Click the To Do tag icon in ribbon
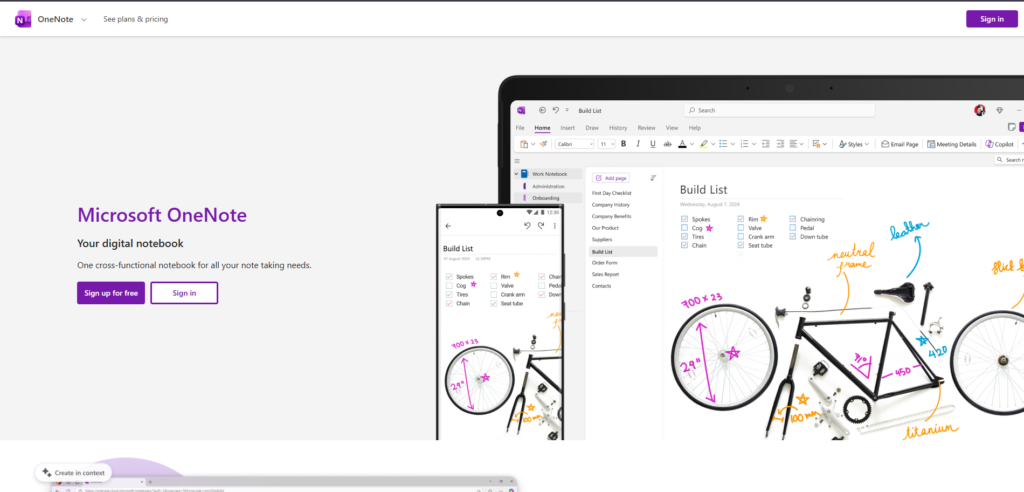1024x492 pixels. [x=816, y=144]
